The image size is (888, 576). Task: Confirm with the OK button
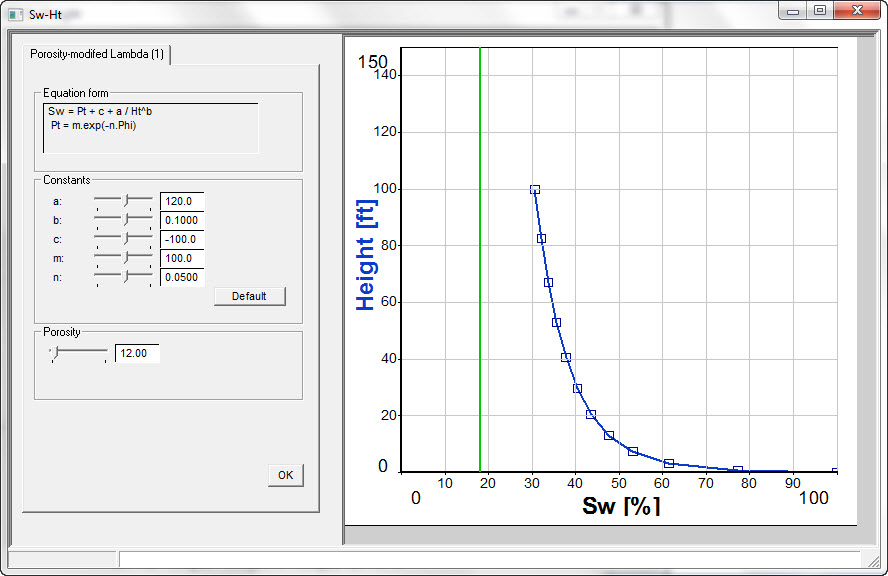pyautogui.click(x=285, y=475)
